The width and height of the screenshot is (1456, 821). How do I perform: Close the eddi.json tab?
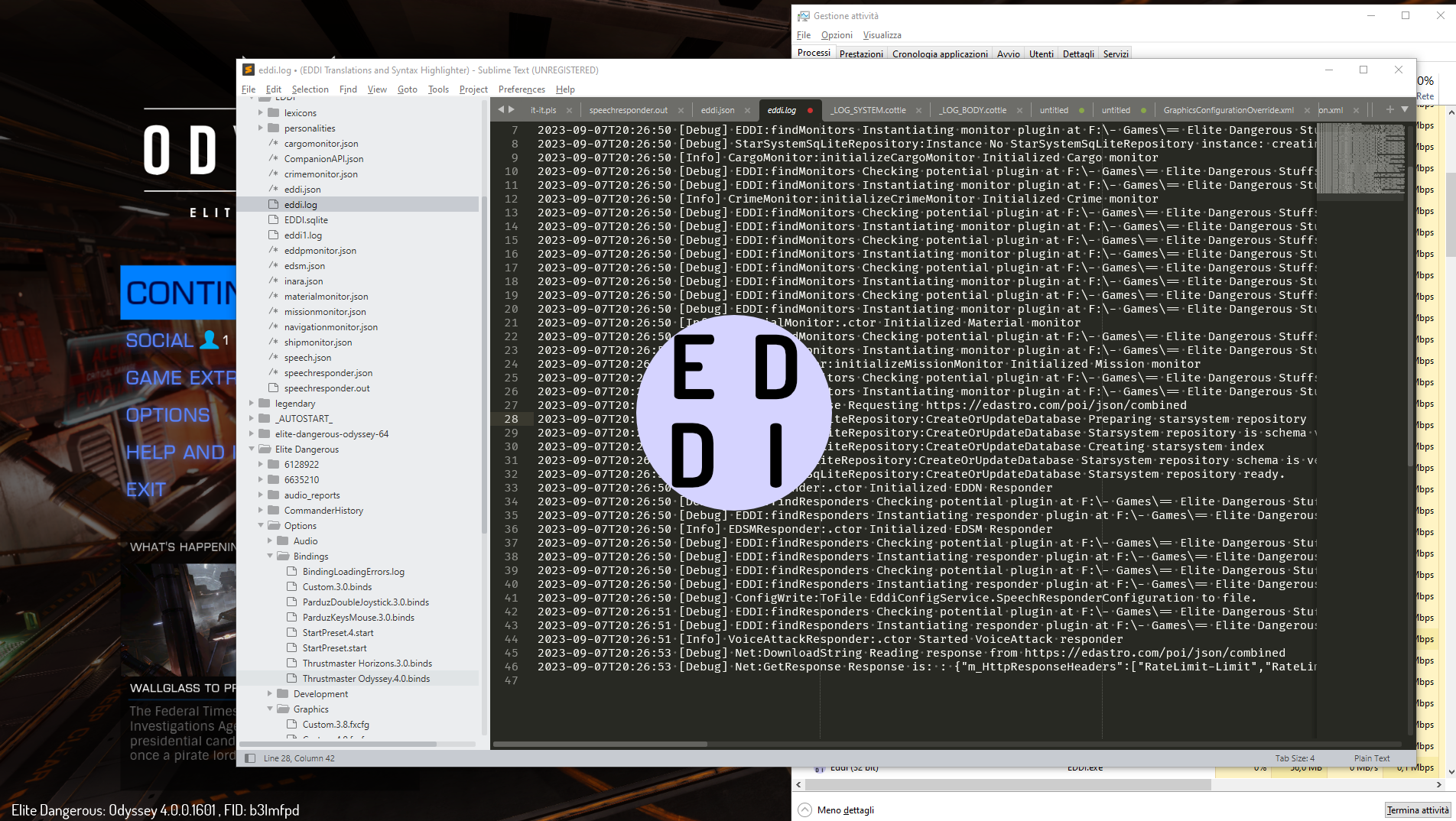coord(748,110)
